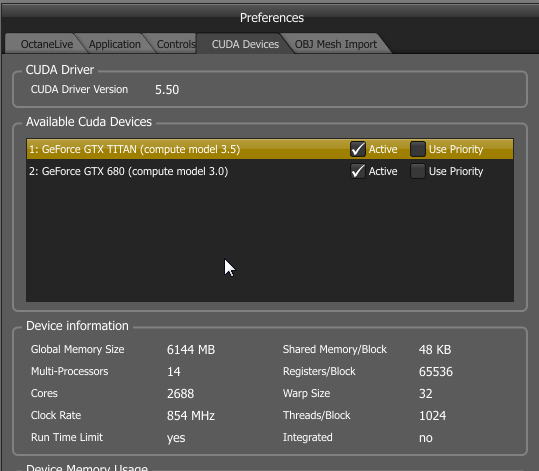The width and height of the screenshot is (539, 471).
Task: Select the Controls tab
Action: (x=176, y=44)
